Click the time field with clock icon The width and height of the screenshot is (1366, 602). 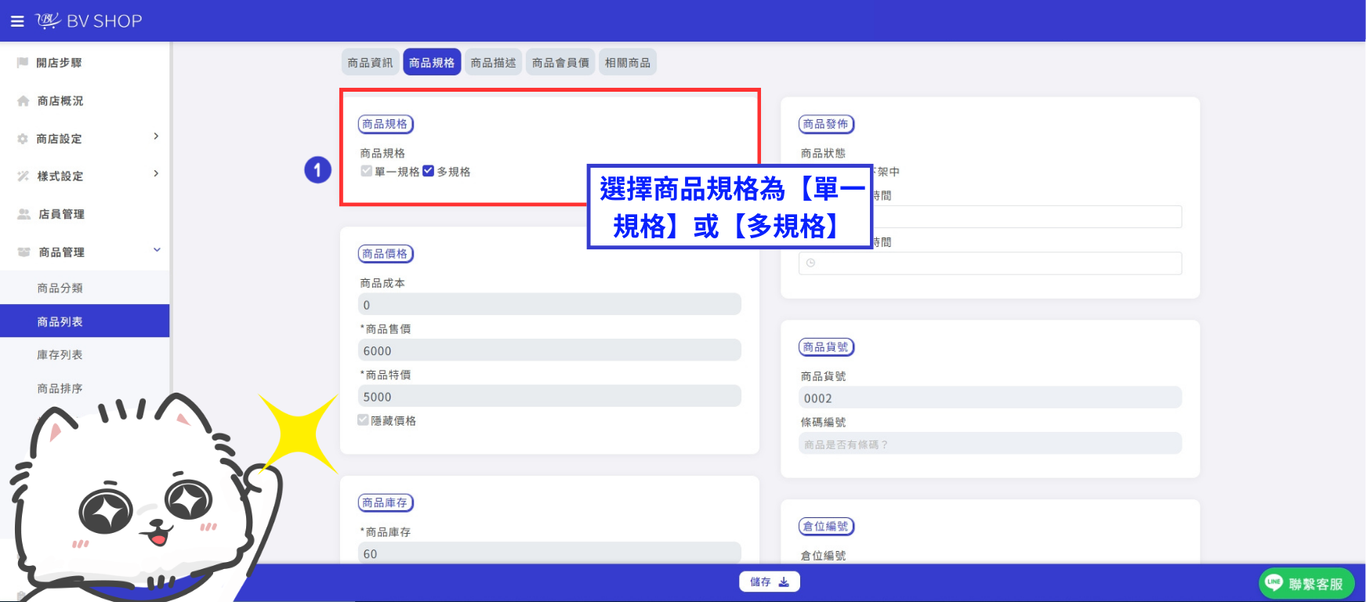tap(990, 263)
